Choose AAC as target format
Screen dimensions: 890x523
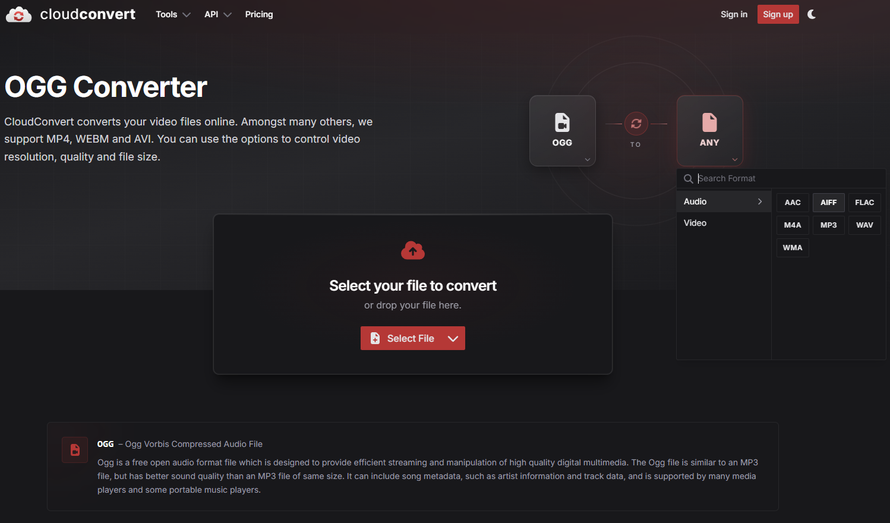792,202
